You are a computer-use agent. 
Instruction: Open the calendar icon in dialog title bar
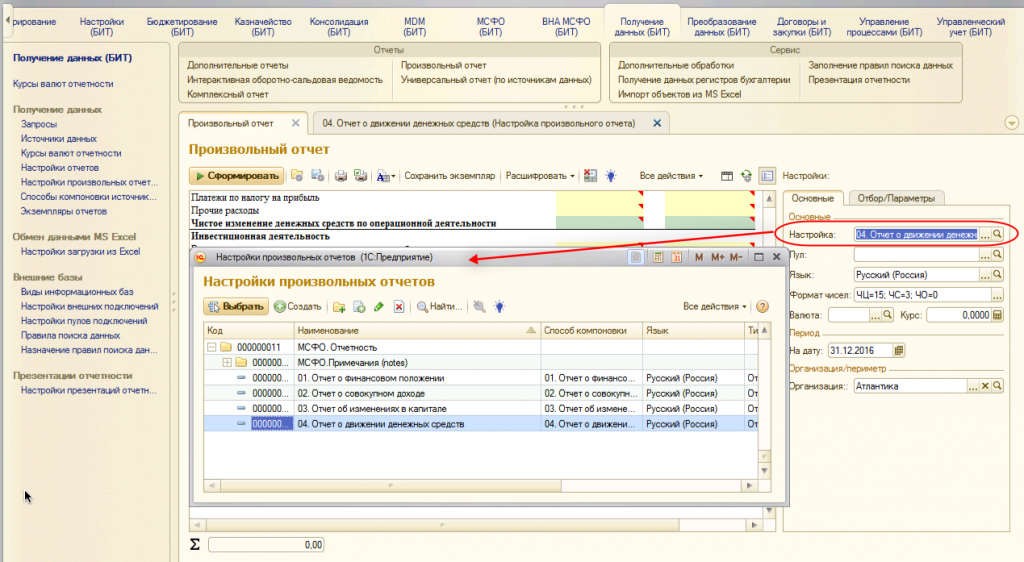[x=677, y=258]
